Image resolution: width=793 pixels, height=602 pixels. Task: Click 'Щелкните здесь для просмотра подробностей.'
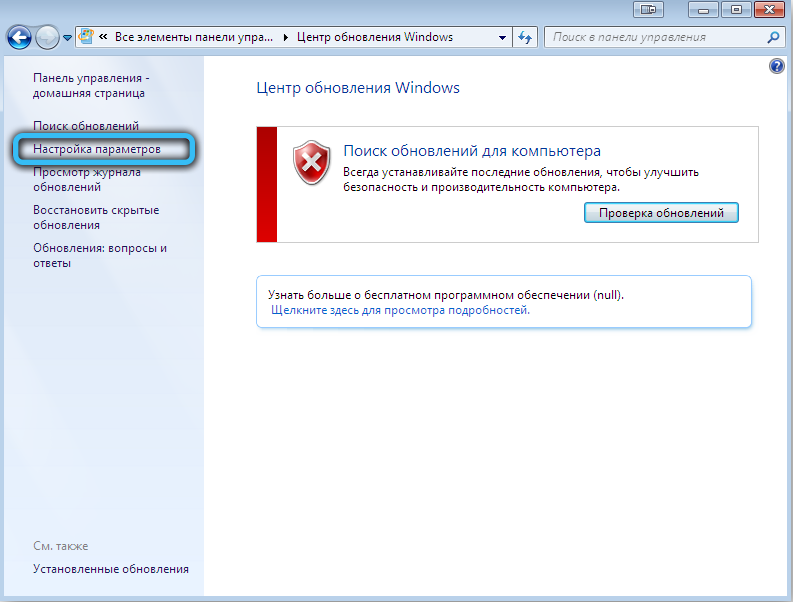(x=401, y=310)
